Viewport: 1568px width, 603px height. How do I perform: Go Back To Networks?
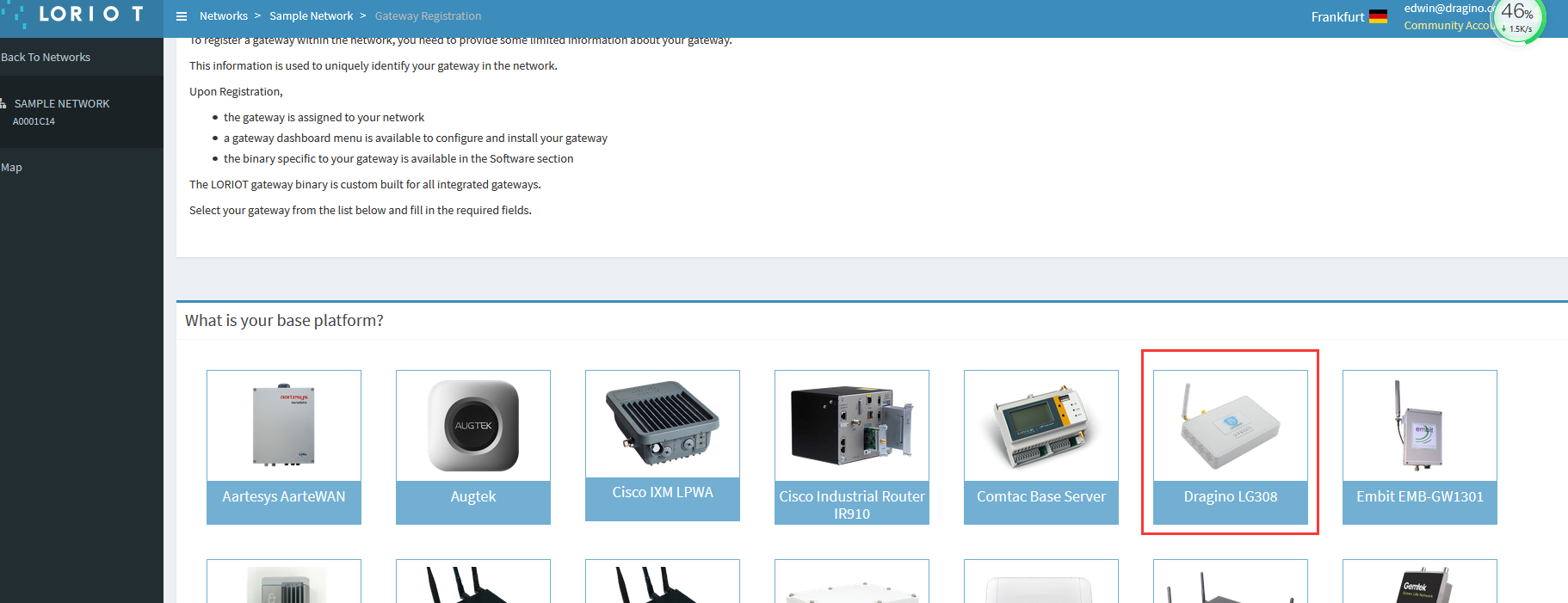(46, 58)
